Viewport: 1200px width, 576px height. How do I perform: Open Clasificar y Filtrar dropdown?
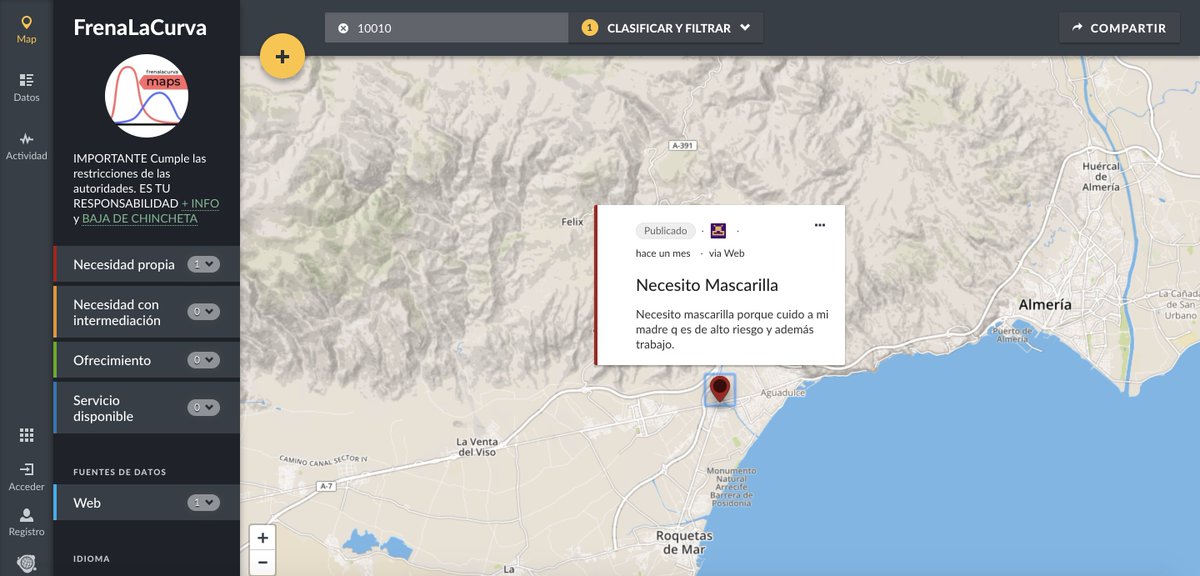pyautogui.click(x=666, y=28)
